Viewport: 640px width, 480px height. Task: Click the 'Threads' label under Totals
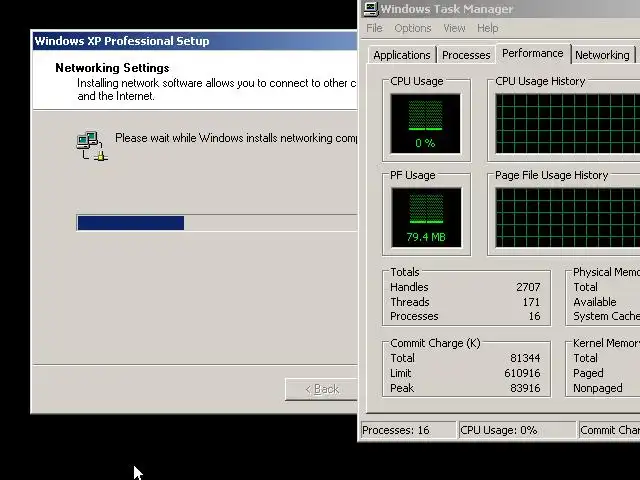(410, 302)
